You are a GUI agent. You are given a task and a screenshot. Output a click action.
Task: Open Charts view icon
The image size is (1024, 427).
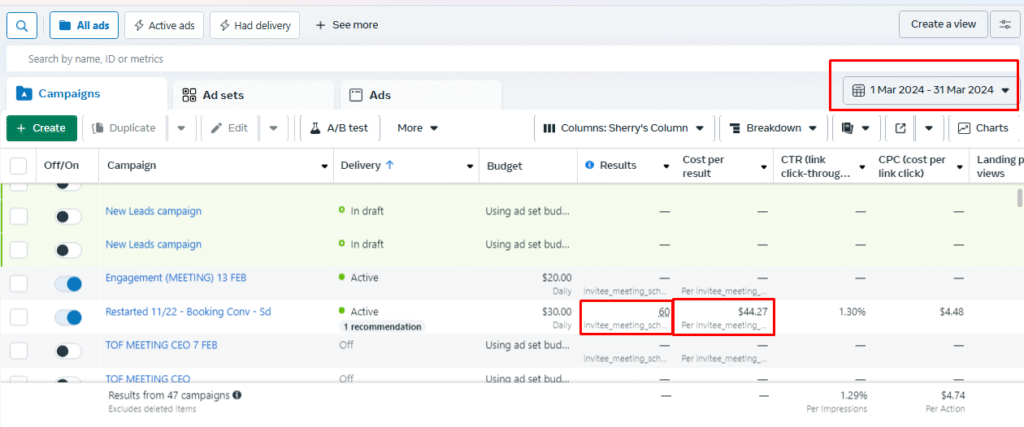[964, 128]
